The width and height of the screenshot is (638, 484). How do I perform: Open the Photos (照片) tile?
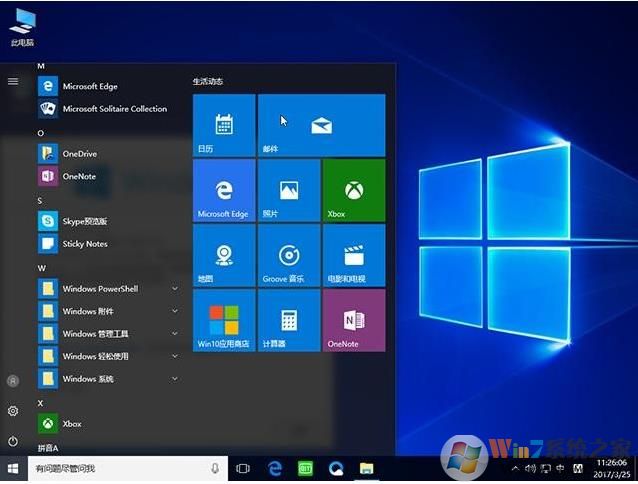coord(289,191)
